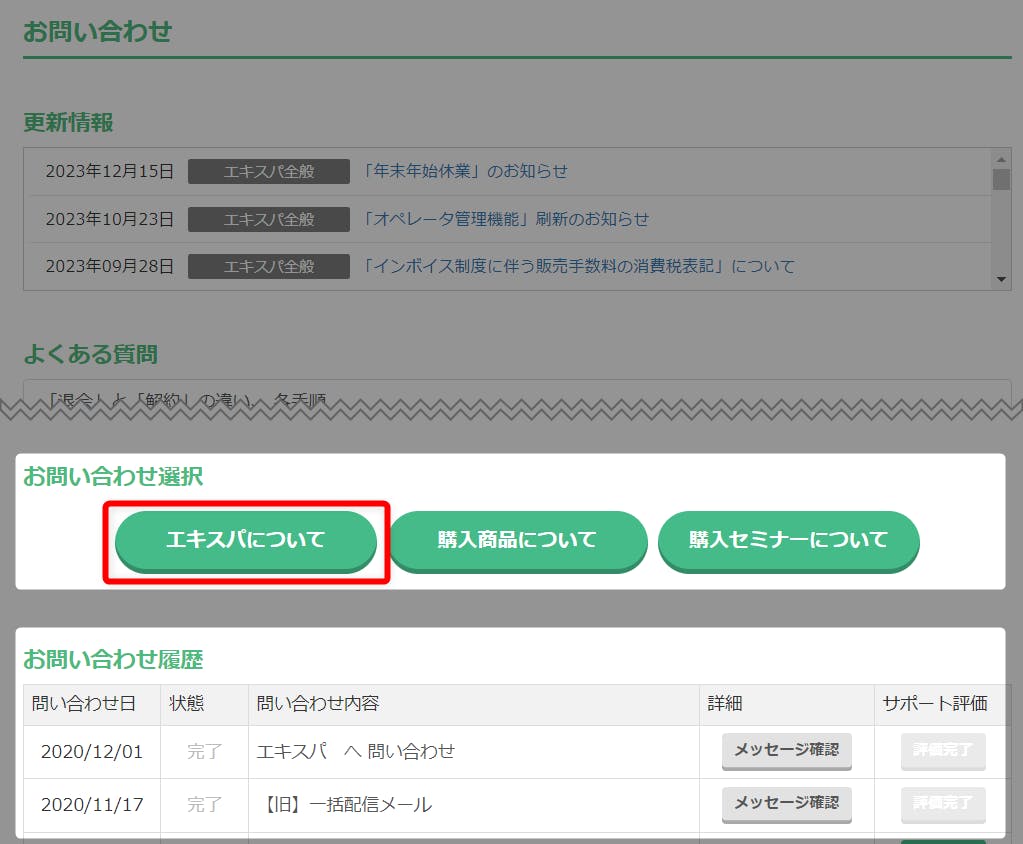Click the down arrow of 更新情報 scrollbar
The width and height of the screenshot is (1023, 844).
point(1001,281)
